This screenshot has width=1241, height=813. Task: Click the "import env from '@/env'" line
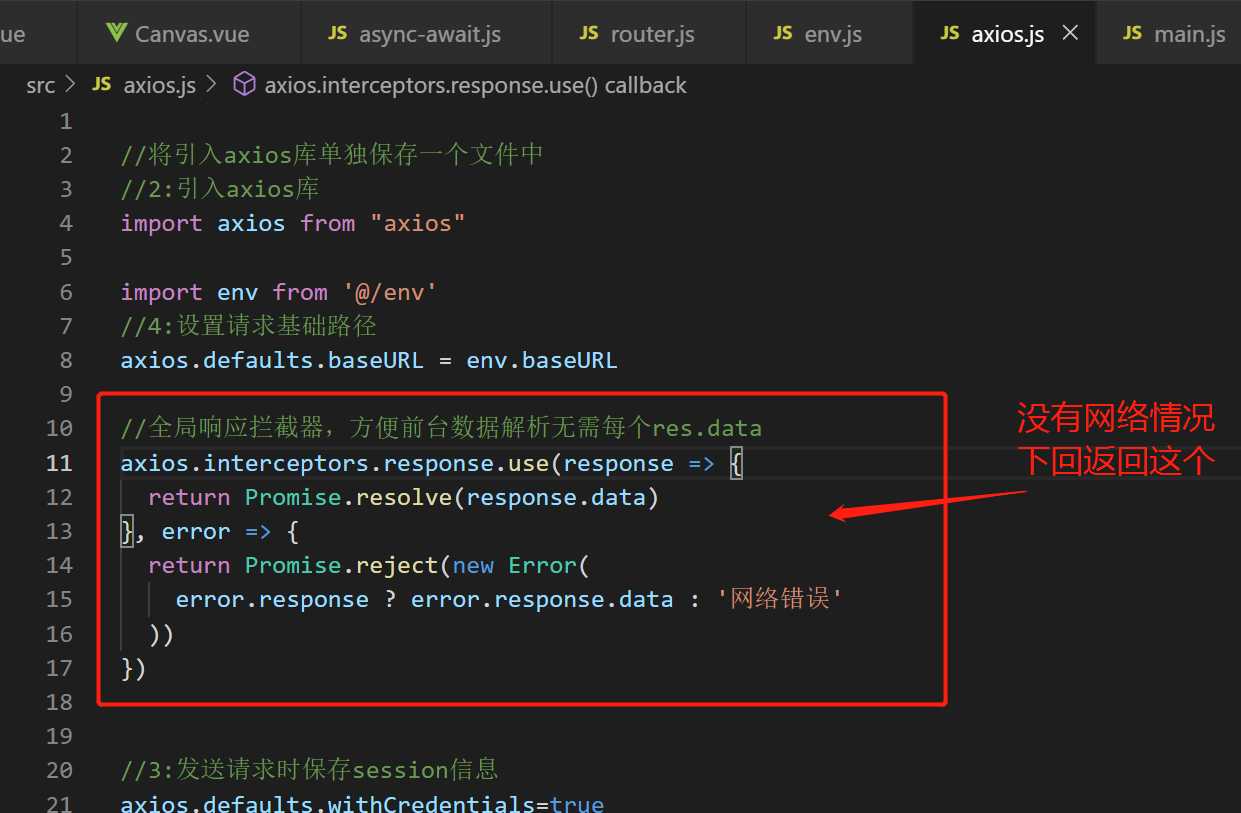(279, 292)
